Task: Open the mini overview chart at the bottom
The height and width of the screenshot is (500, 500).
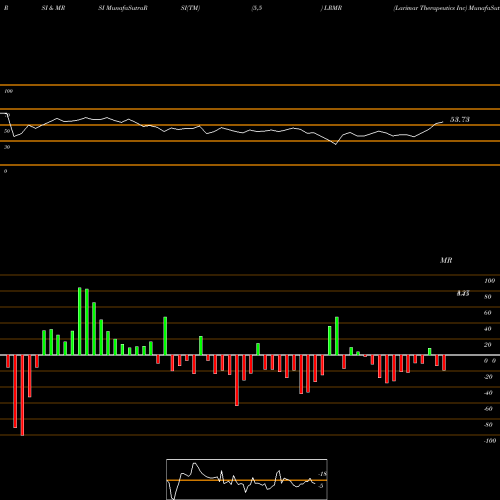Action: tap(247, 479)
